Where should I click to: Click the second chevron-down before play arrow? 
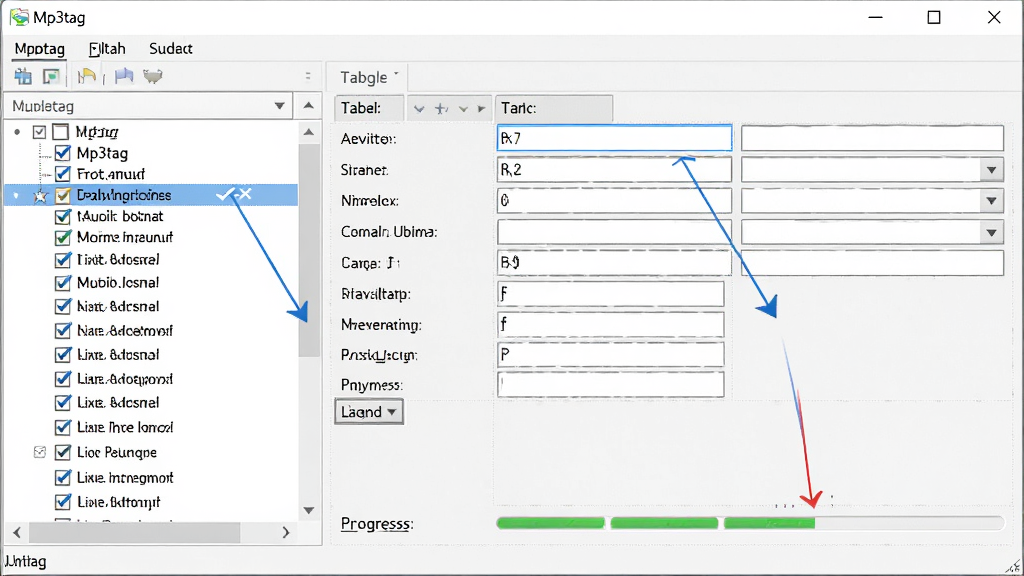pyautogui.click(x=463, y=109)
